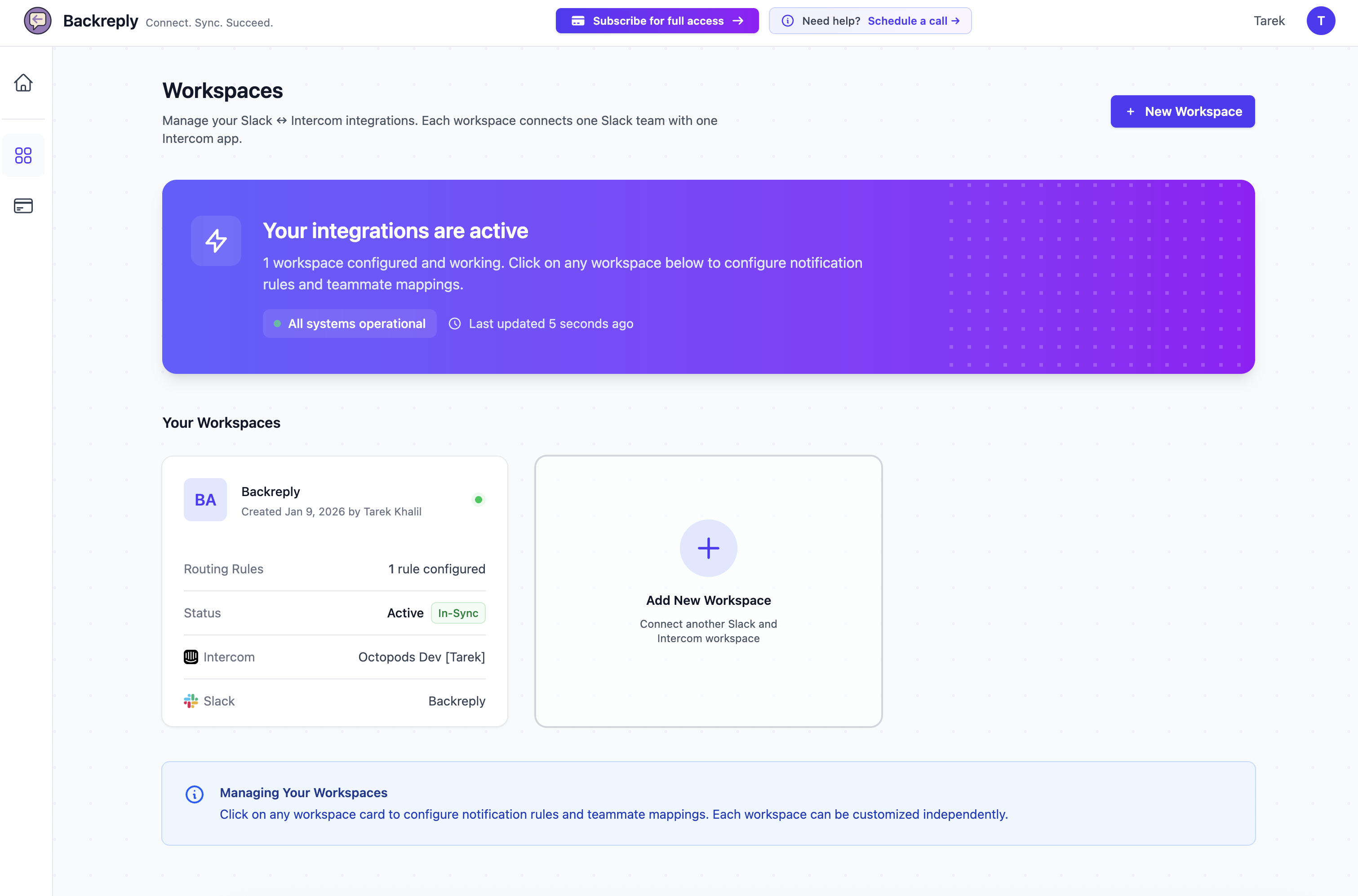1358x896 pixels.
Task: Open the Backreply workspace card
Action: pyautogui.click(x=334, y=591)
